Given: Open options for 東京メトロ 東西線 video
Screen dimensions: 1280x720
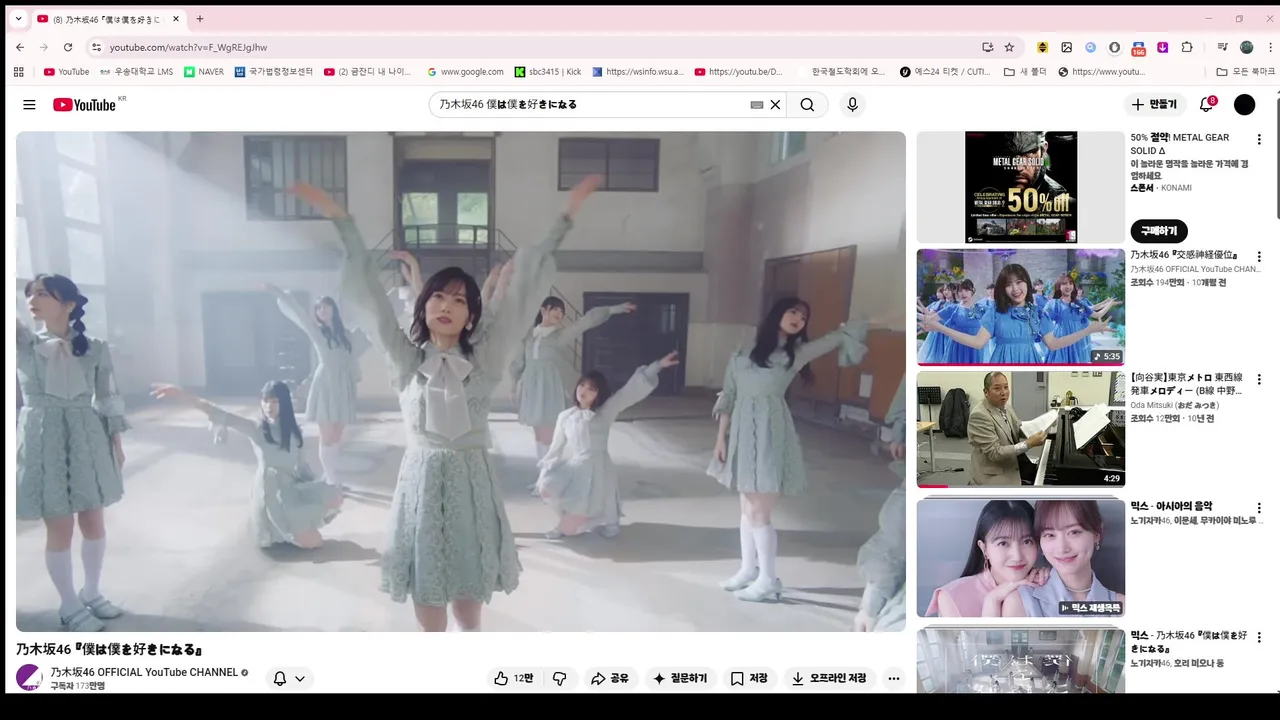Looking at the screenshot, I should tap(1259, 380).
